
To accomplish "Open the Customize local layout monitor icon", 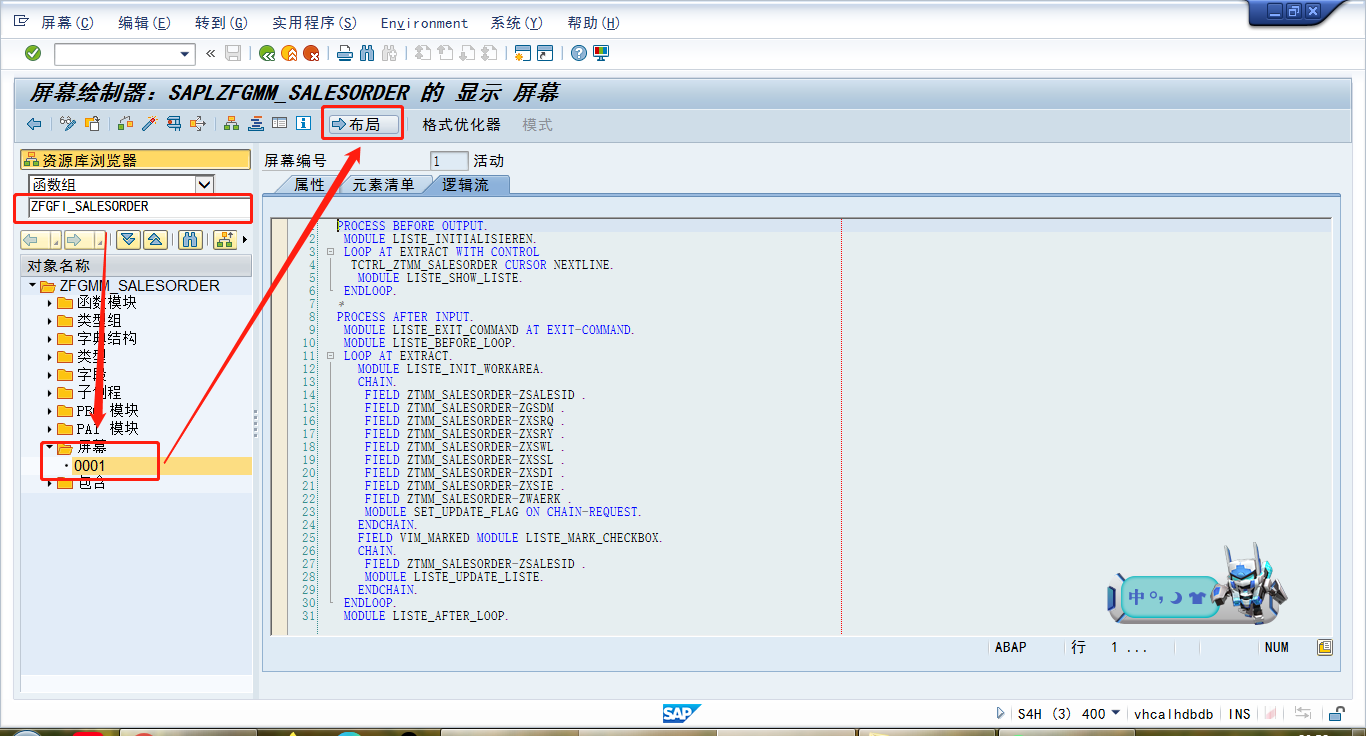I will point(600,53).
